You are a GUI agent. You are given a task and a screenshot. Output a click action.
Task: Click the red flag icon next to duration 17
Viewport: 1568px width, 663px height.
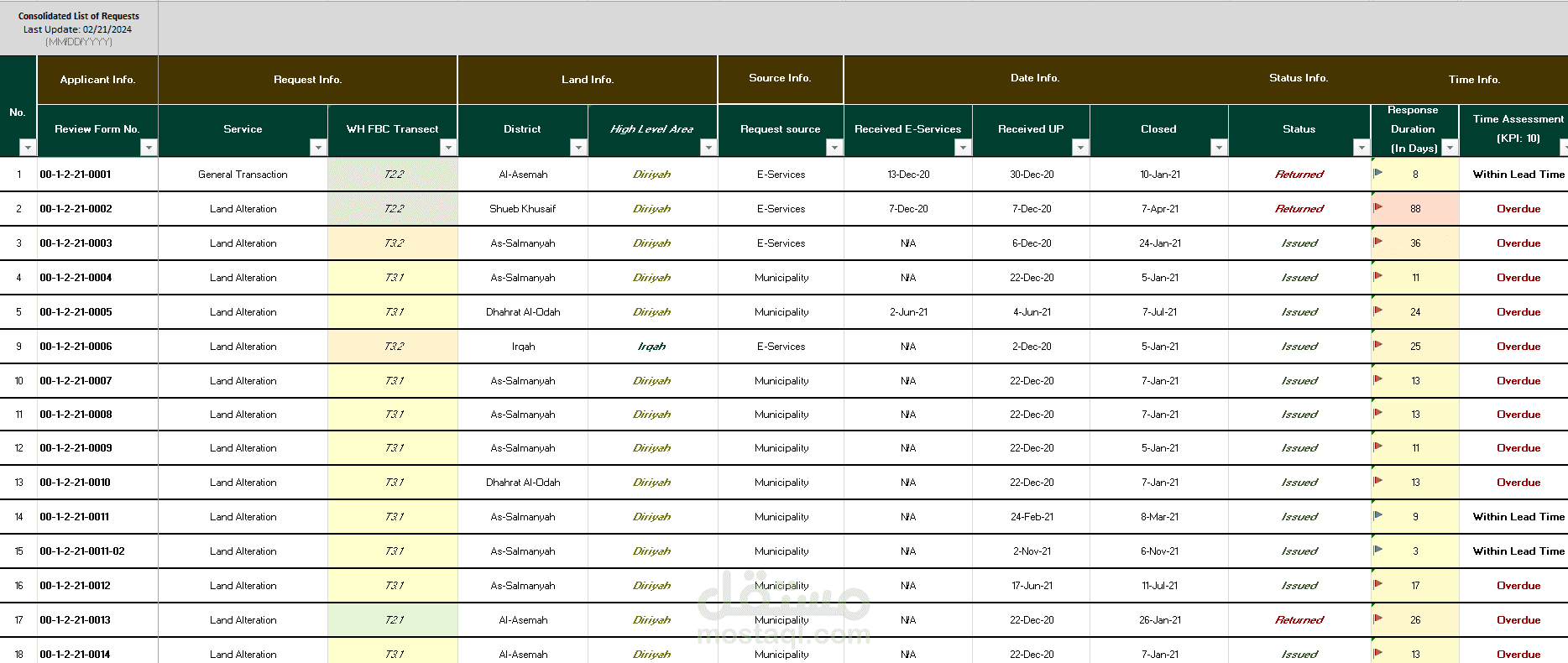[x=1378, y=584]
